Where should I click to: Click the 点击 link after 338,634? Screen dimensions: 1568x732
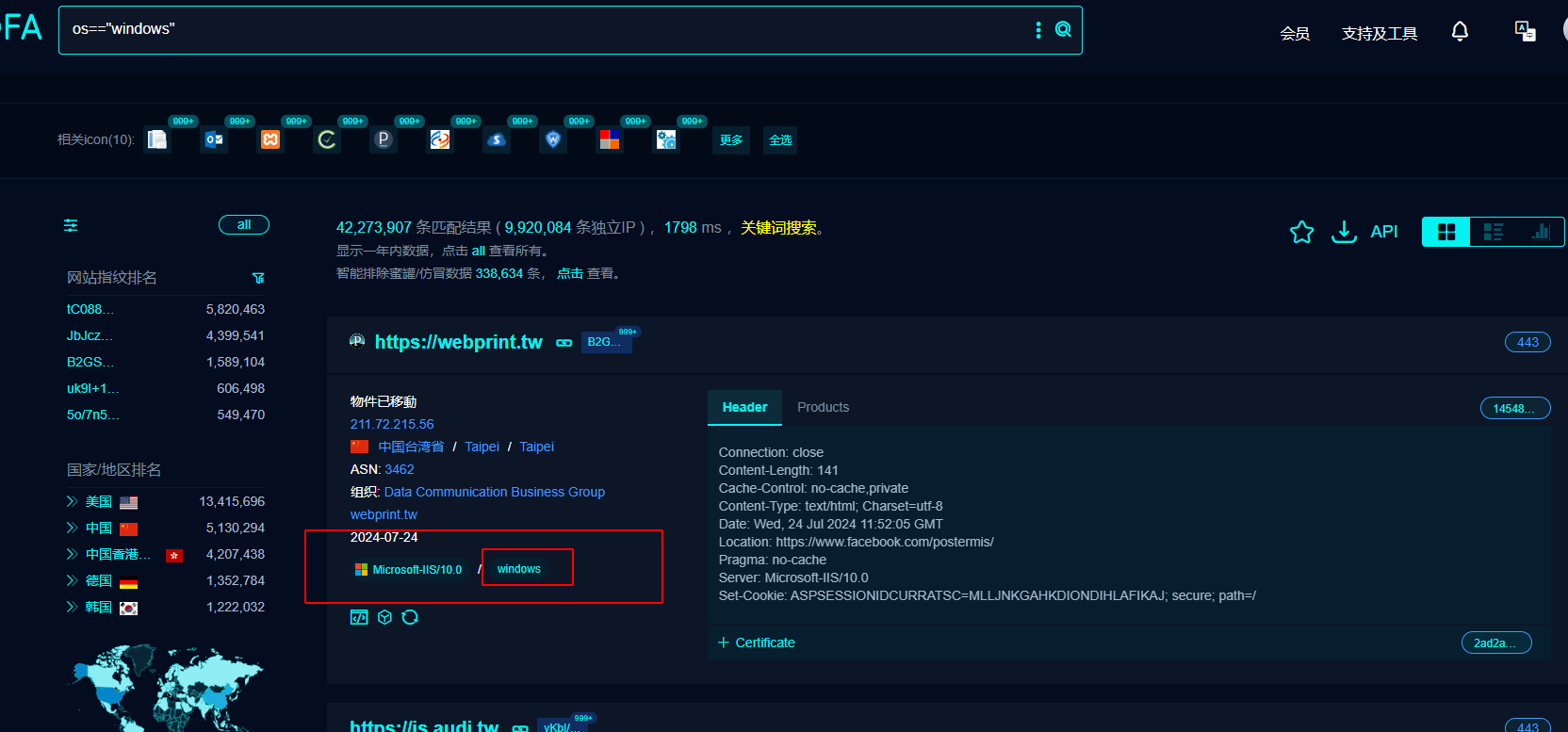click(569, 273)
